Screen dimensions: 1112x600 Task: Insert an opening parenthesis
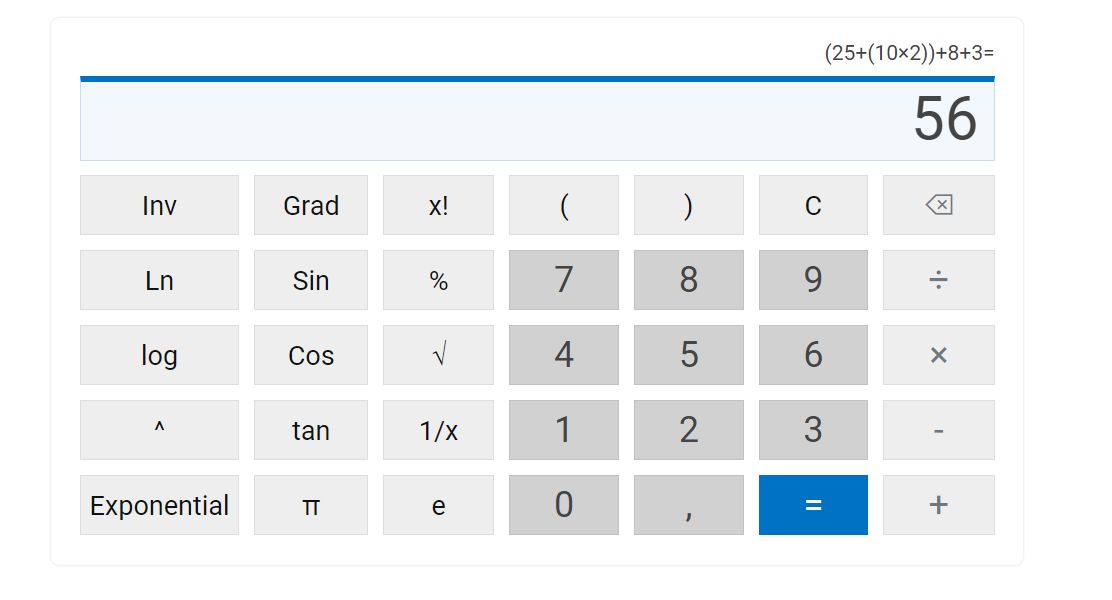563,205
